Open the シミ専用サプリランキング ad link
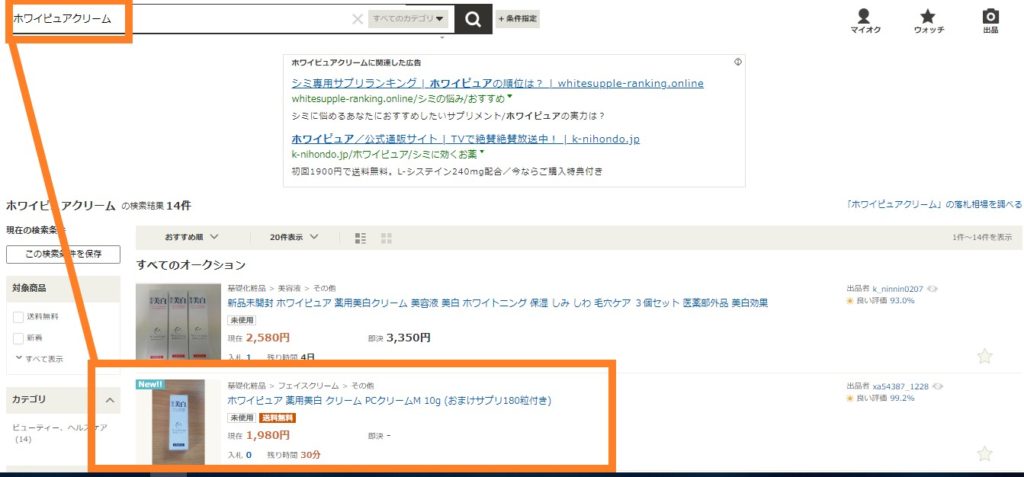 coord(497,84)
